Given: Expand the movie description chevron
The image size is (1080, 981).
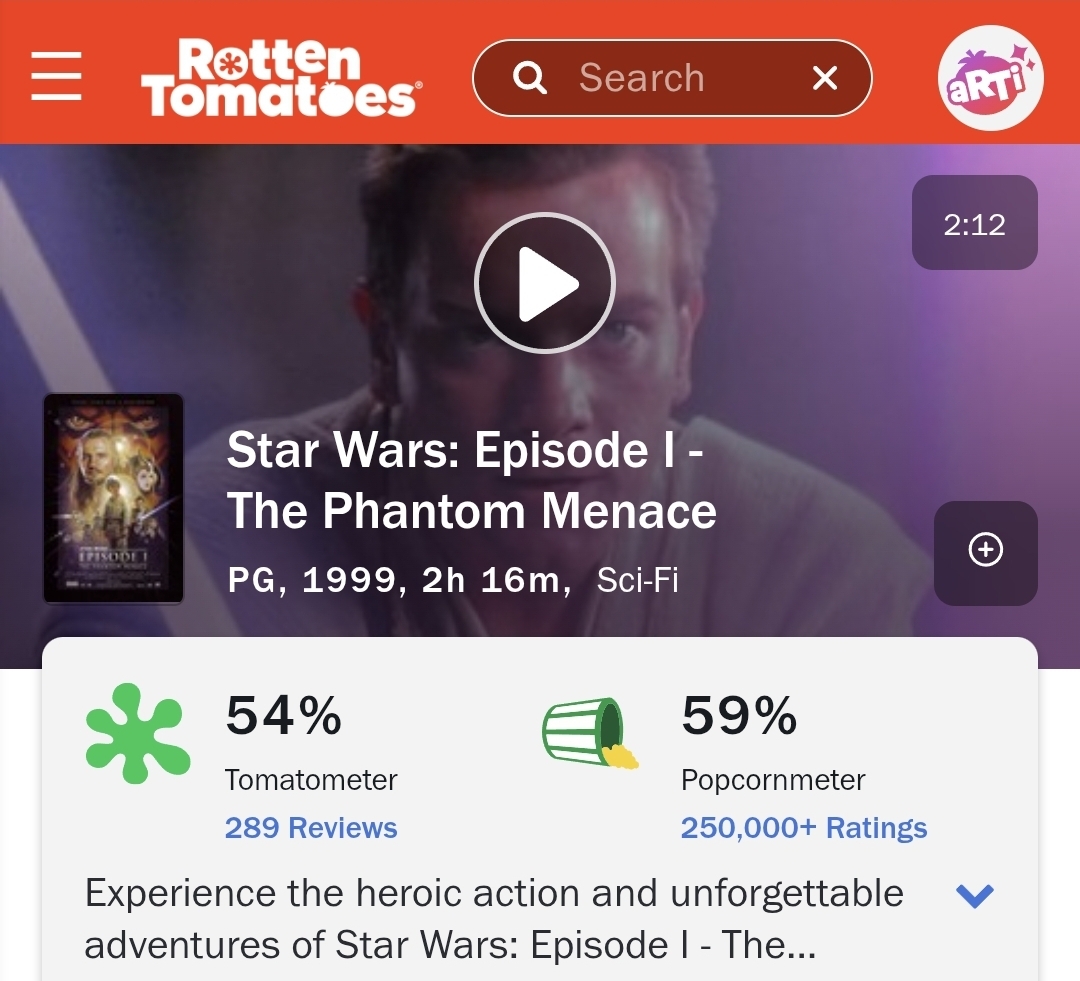Looking at the screenshot, I should tap(974, 895).
